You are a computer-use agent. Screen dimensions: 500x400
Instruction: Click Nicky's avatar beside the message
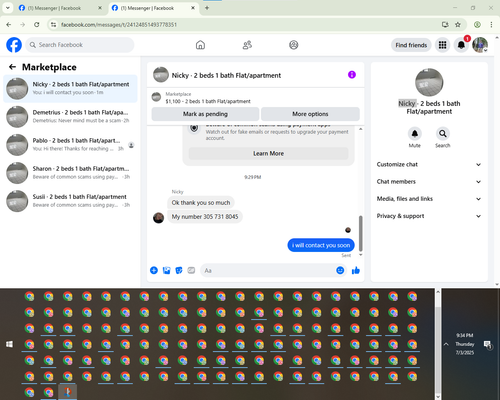158,218
